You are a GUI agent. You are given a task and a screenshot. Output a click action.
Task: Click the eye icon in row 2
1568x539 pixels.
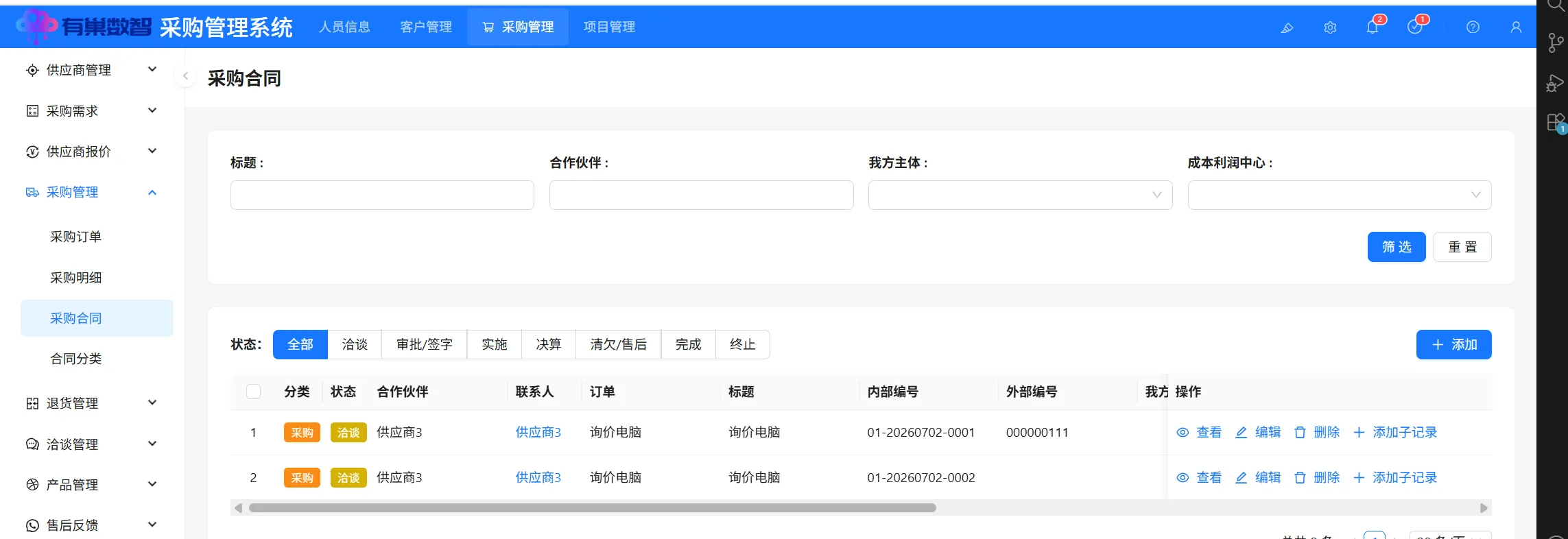pos(1183,478)
